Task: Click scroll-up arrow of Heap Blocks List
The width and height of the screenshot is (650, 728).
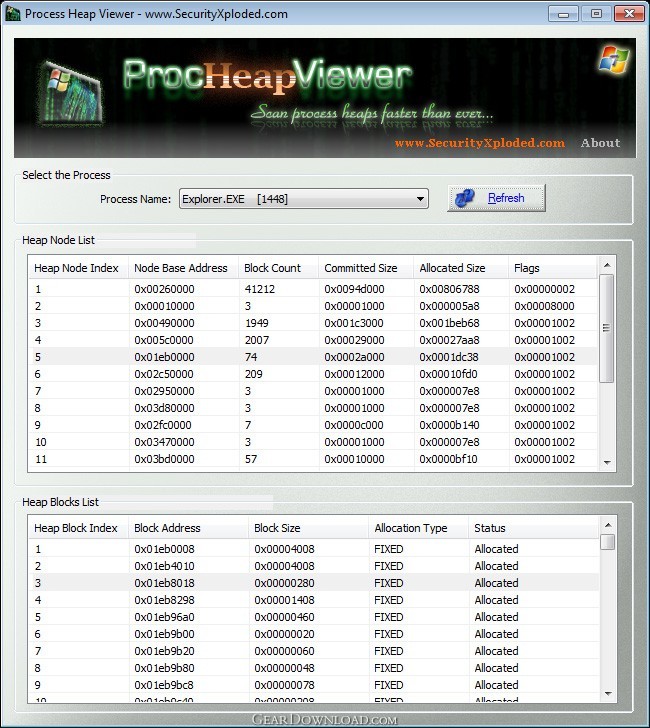Action: tap(608, 525)
